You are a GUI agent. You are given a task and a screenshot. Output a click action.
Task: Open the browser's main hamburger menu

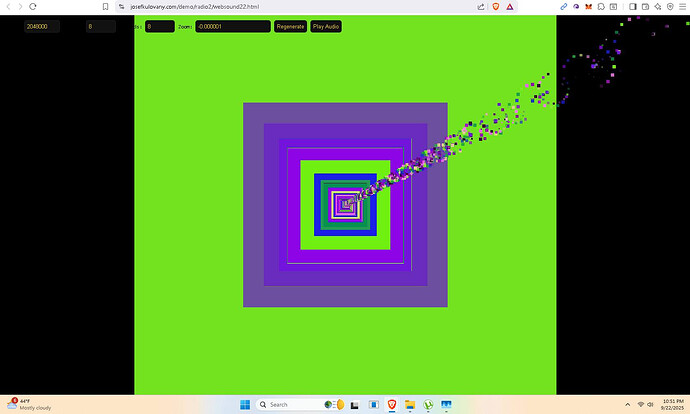(681, 6)
